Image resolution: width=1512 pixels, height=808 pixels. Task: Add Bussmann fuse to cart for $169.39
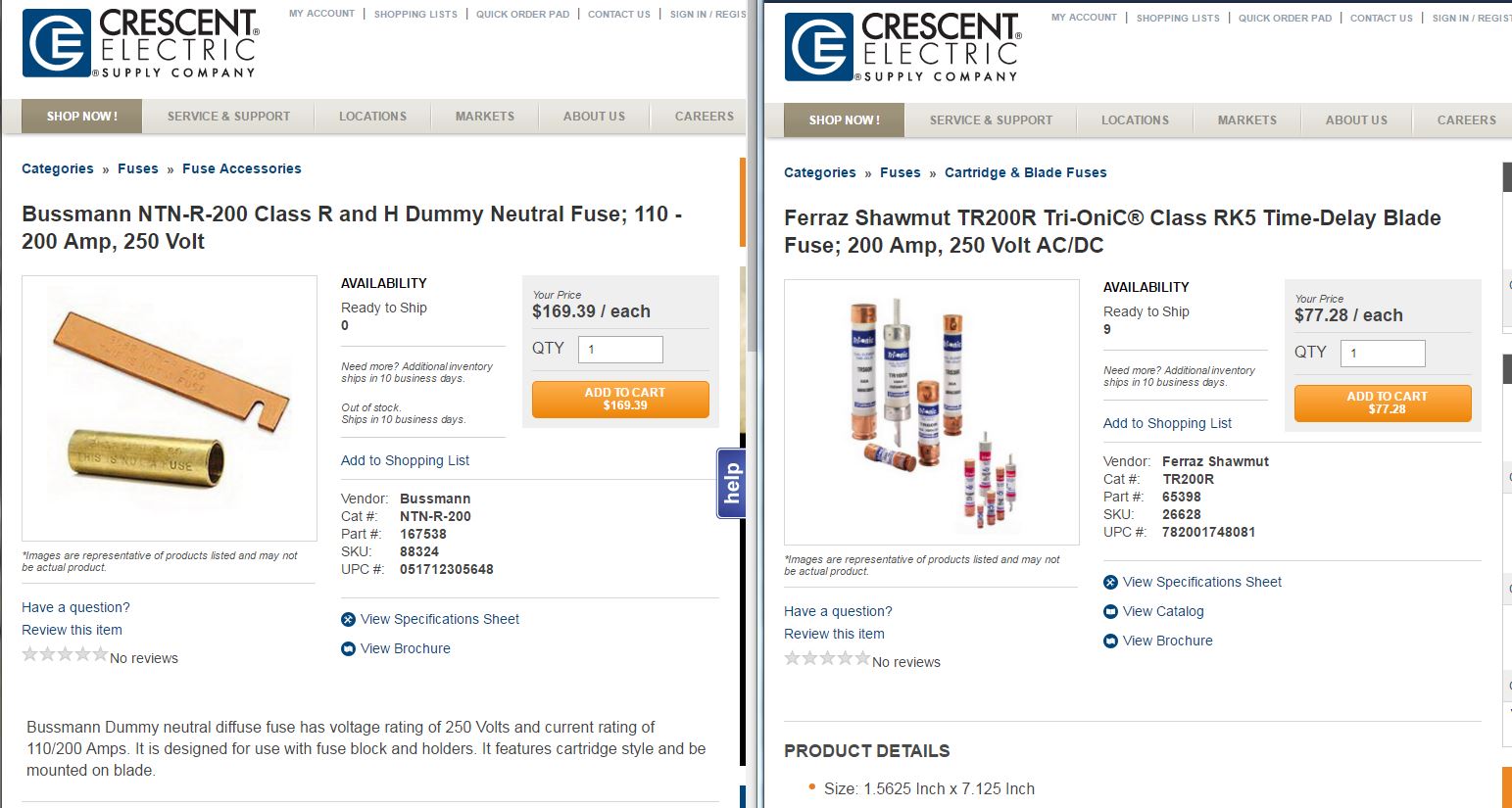coord(620,399)
